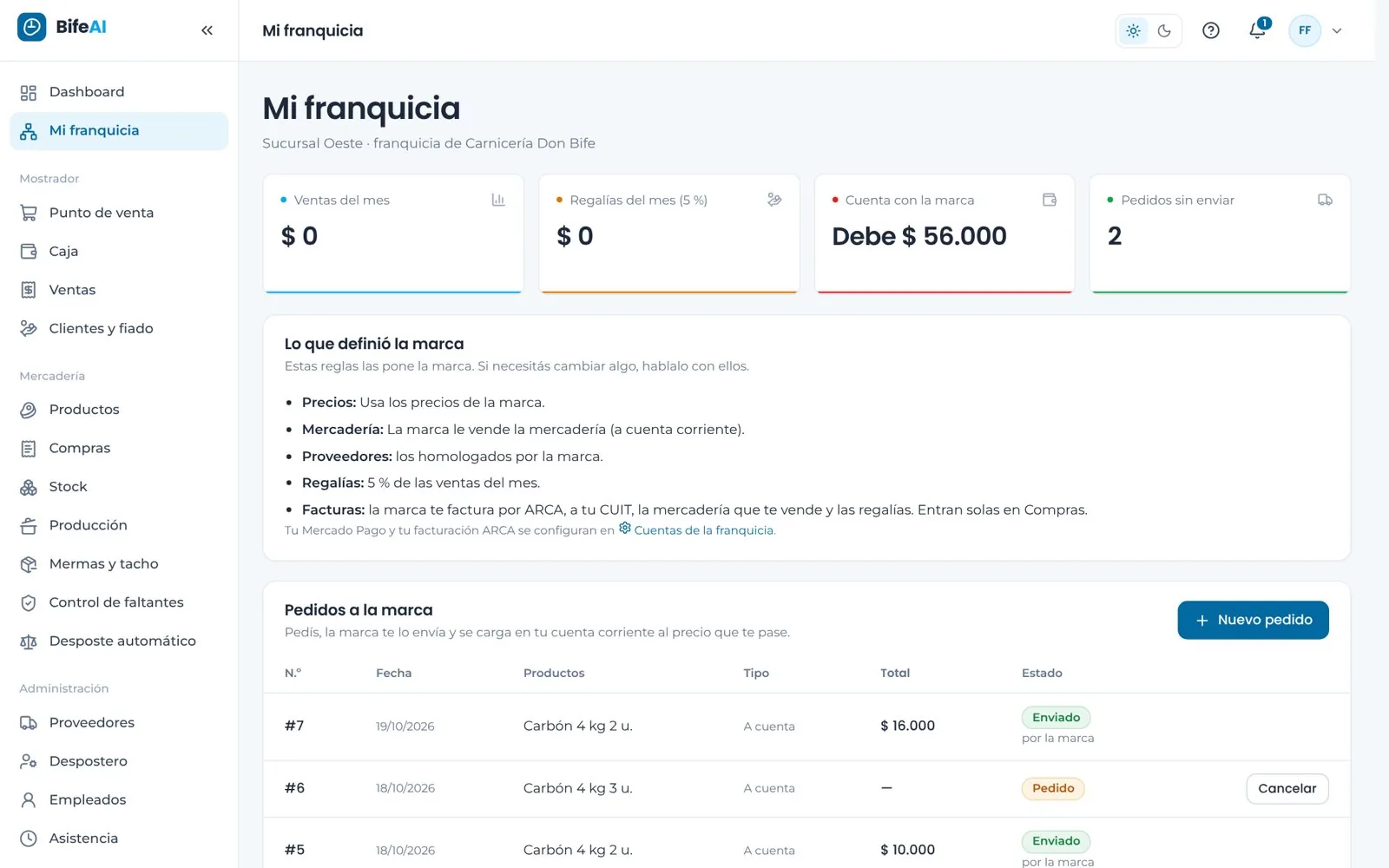Click the Mermas y tacho icon

(x=29, y=564)
